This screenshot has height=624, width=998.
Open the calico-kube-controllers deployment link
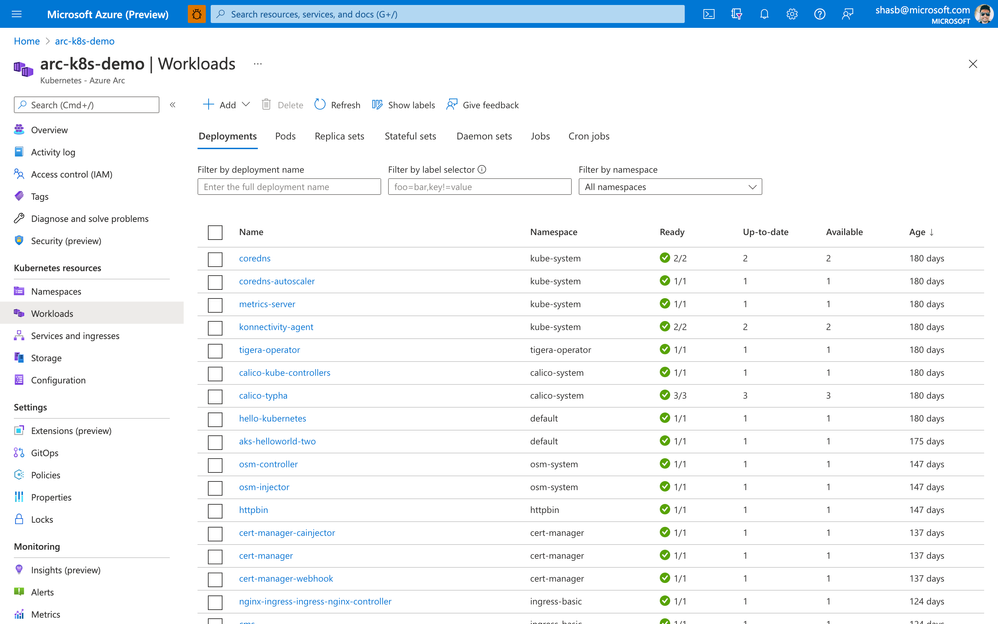point(285,372)
